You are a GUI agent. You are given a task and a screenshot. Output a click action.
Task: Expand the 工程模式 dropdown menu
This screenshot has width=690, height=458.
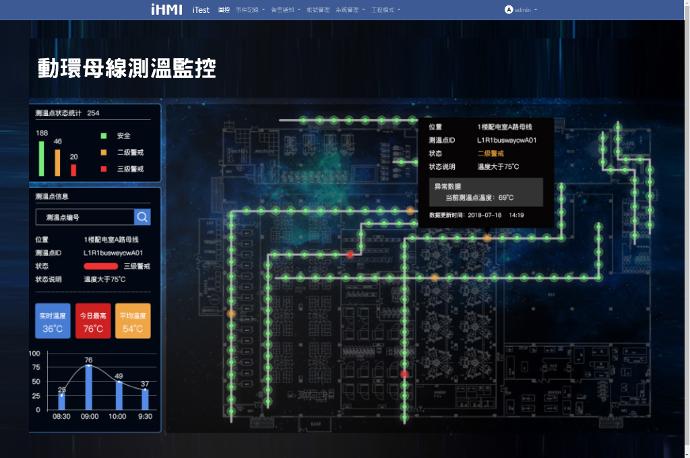383,9
